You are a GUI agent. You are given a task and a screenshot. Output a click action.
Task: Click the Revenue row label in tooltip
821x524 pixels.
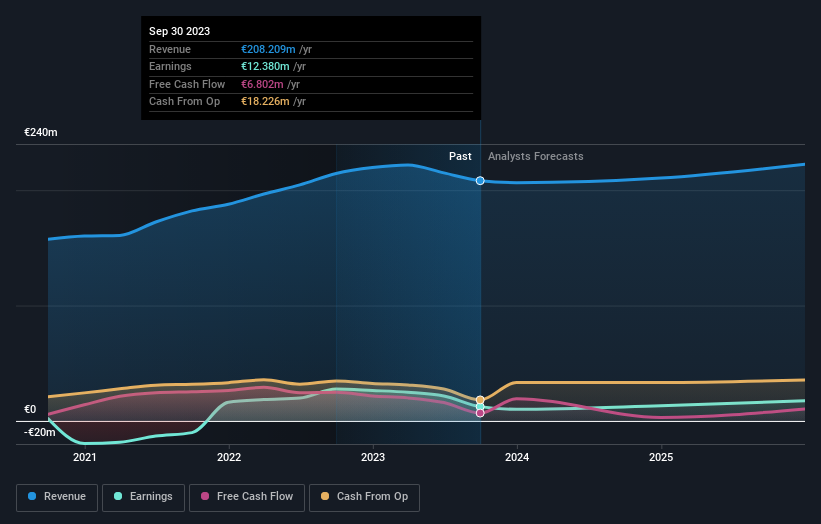pos(170,49)
